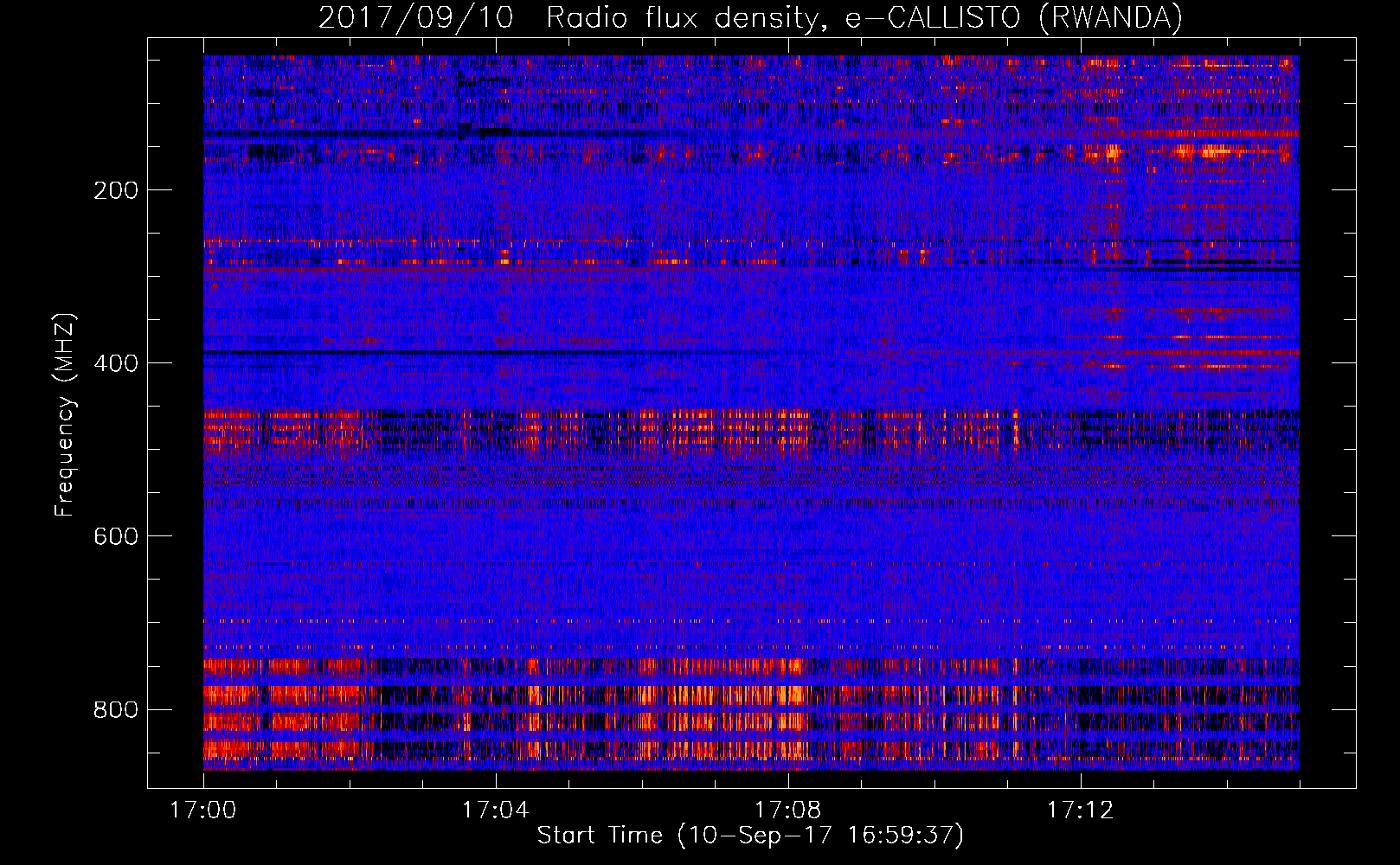Screen dimensions: 1400x865
Task: Click the 17:00 time tick label
Action: [203, 811]
